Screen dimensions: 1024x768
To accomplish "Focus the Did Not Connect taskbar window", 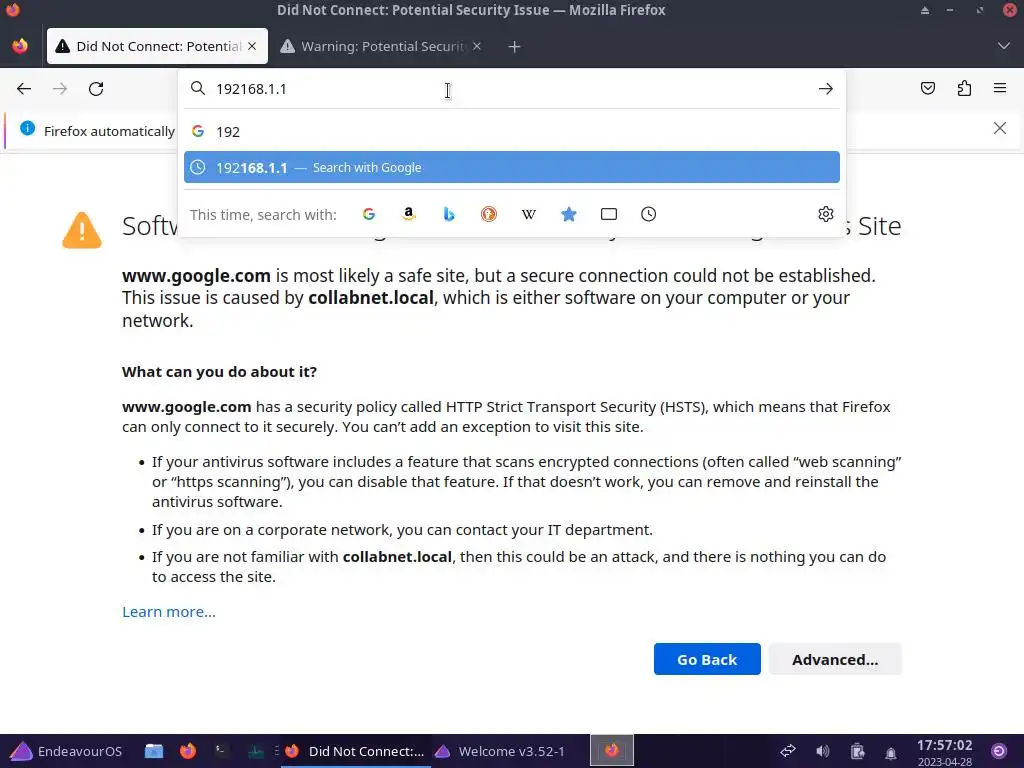I will point(356,751).
